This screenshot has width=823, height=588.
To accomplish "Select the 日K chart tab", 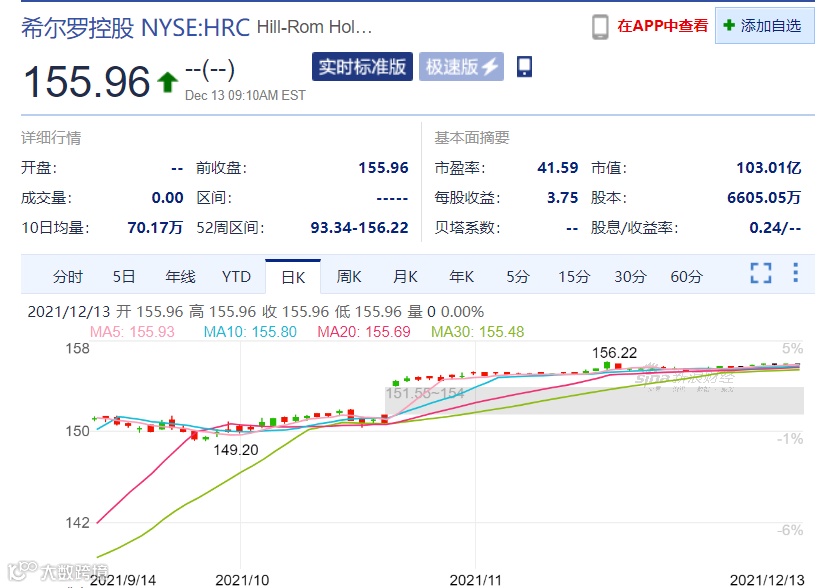I will click(x=293, y=277).
